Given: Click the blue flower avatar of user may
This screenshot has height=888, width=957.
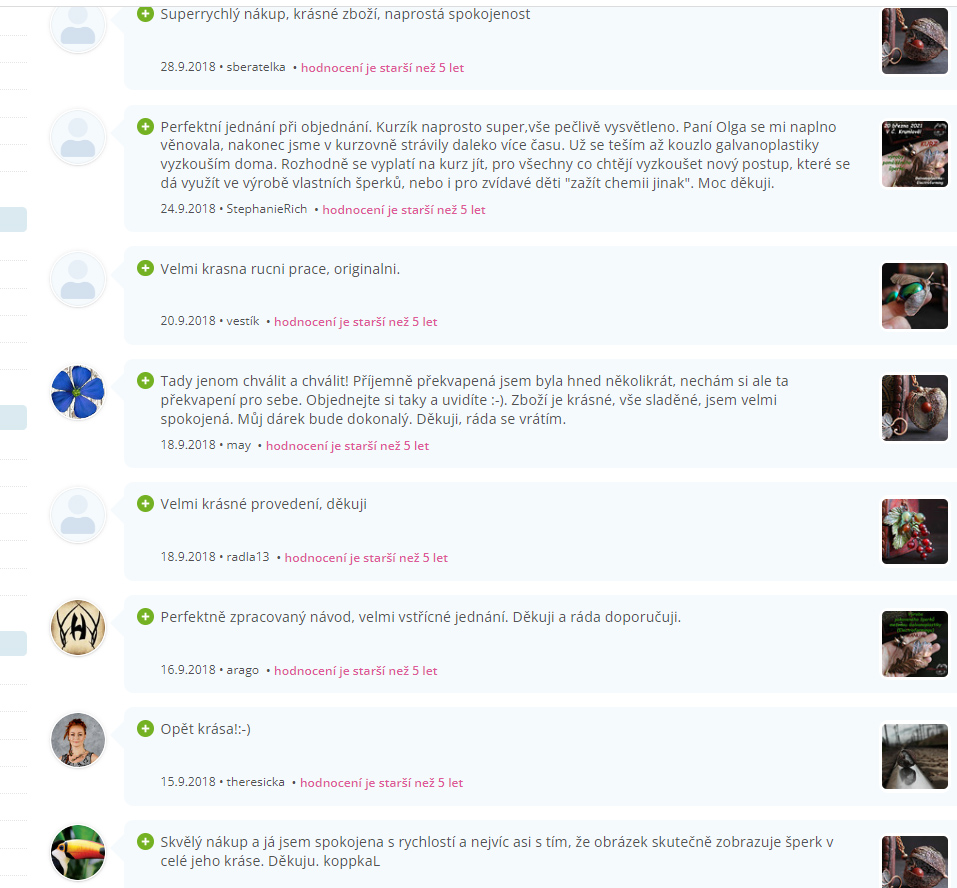Looking at the screenshot, I should 78,392.
